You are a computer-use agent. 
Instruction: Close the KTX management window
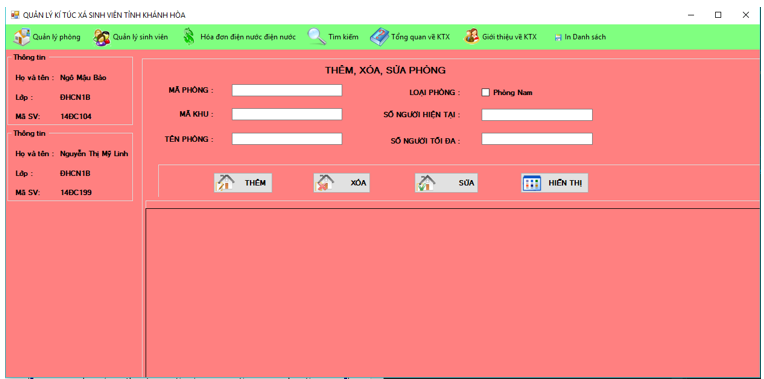click(745, 15)
